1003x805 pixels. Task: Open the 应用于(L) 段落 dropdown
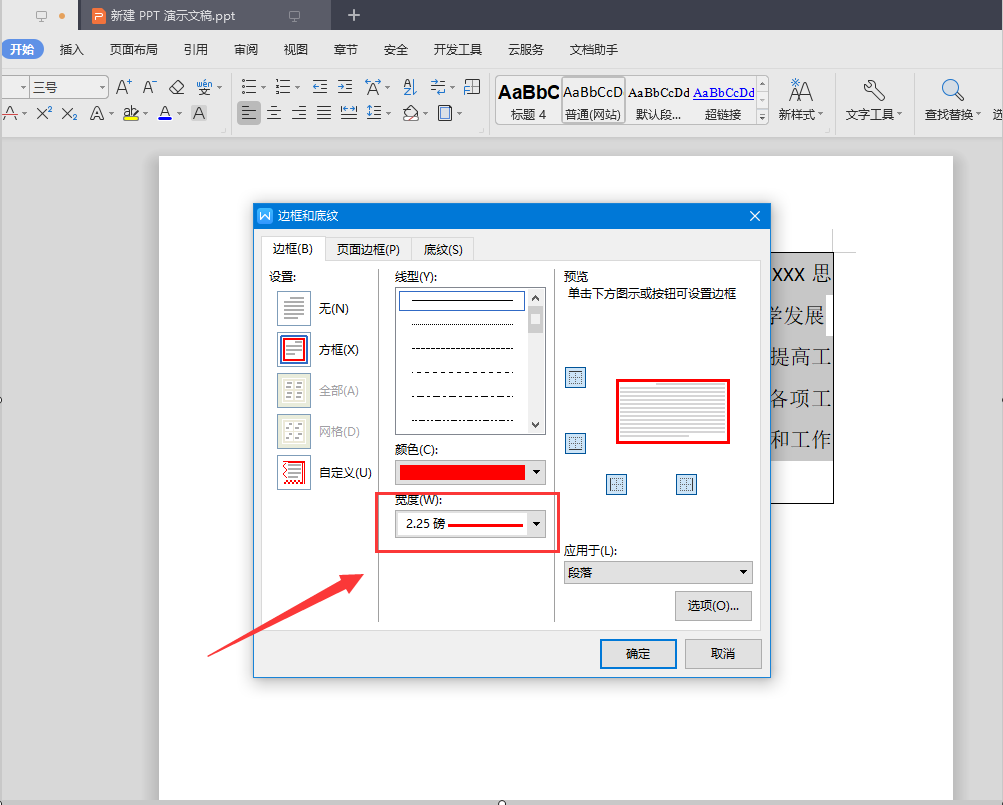658,573
